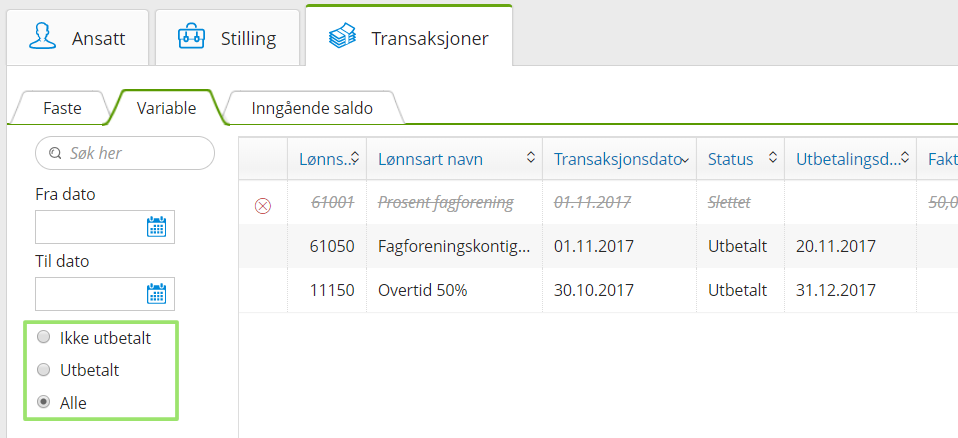Select the Utbetalt radio button
The width and height of the screenshot is (958, 438).
pos(43,370)
